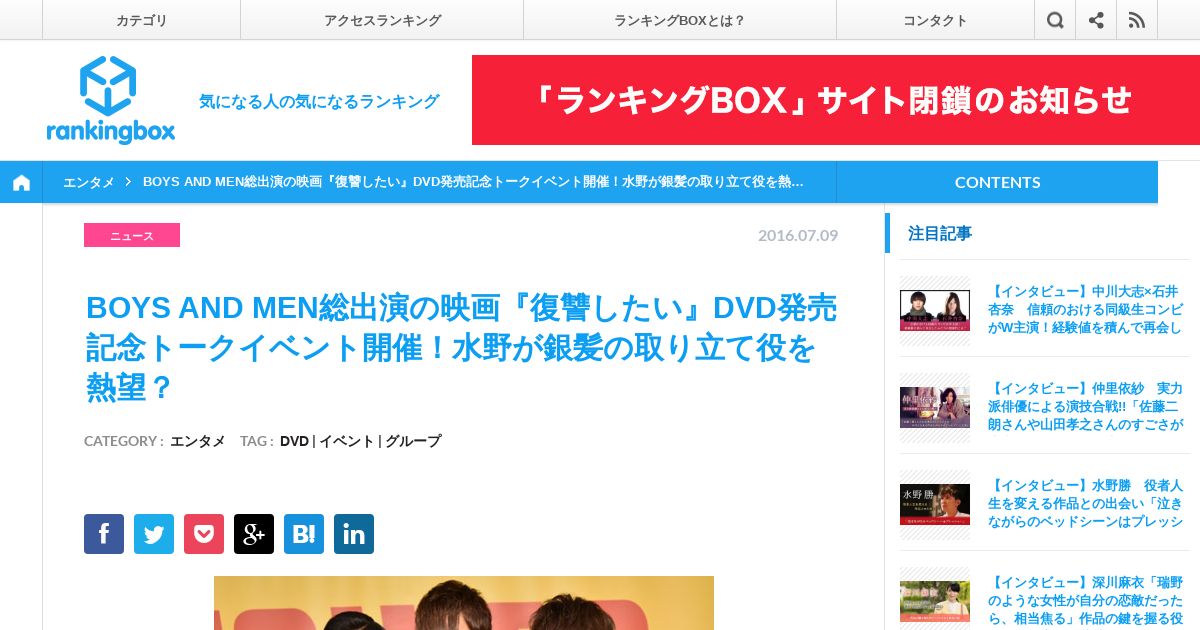Click the tagline 気になる人の気になるランキング
The width and height of the screenshot is (1200, 630).
(319, 101)
